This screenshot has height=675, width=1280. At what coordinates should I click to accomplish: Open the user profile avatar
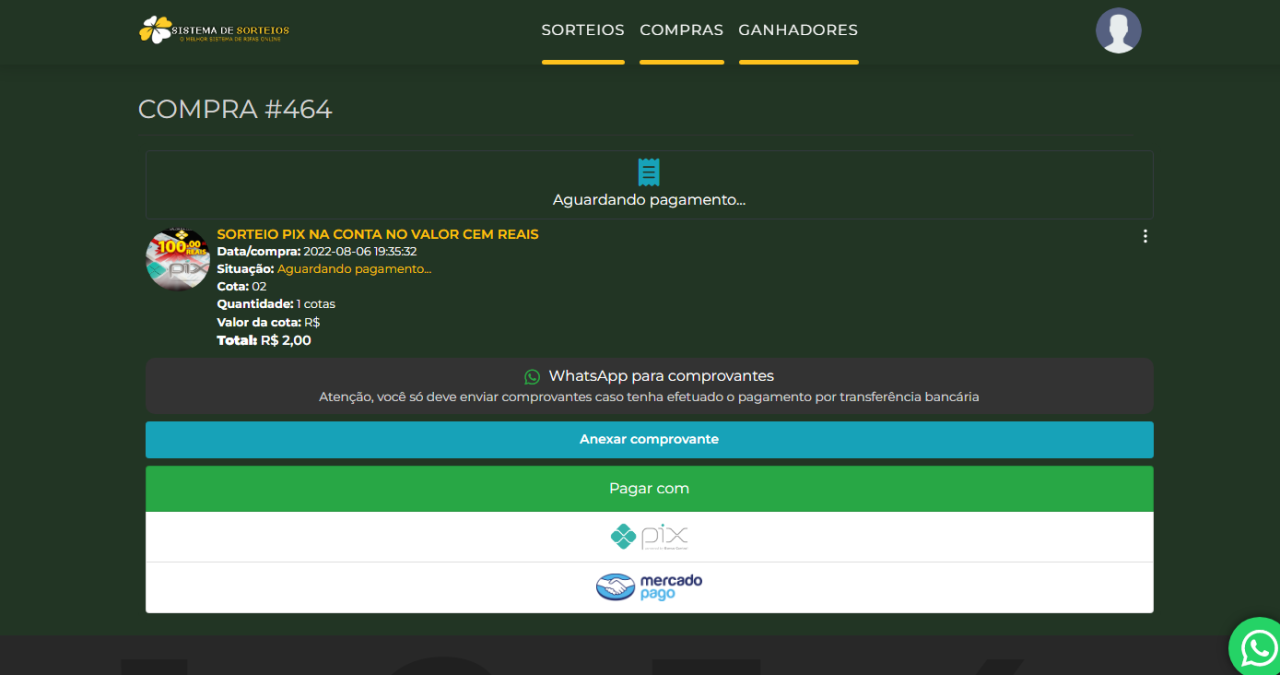1118,31
